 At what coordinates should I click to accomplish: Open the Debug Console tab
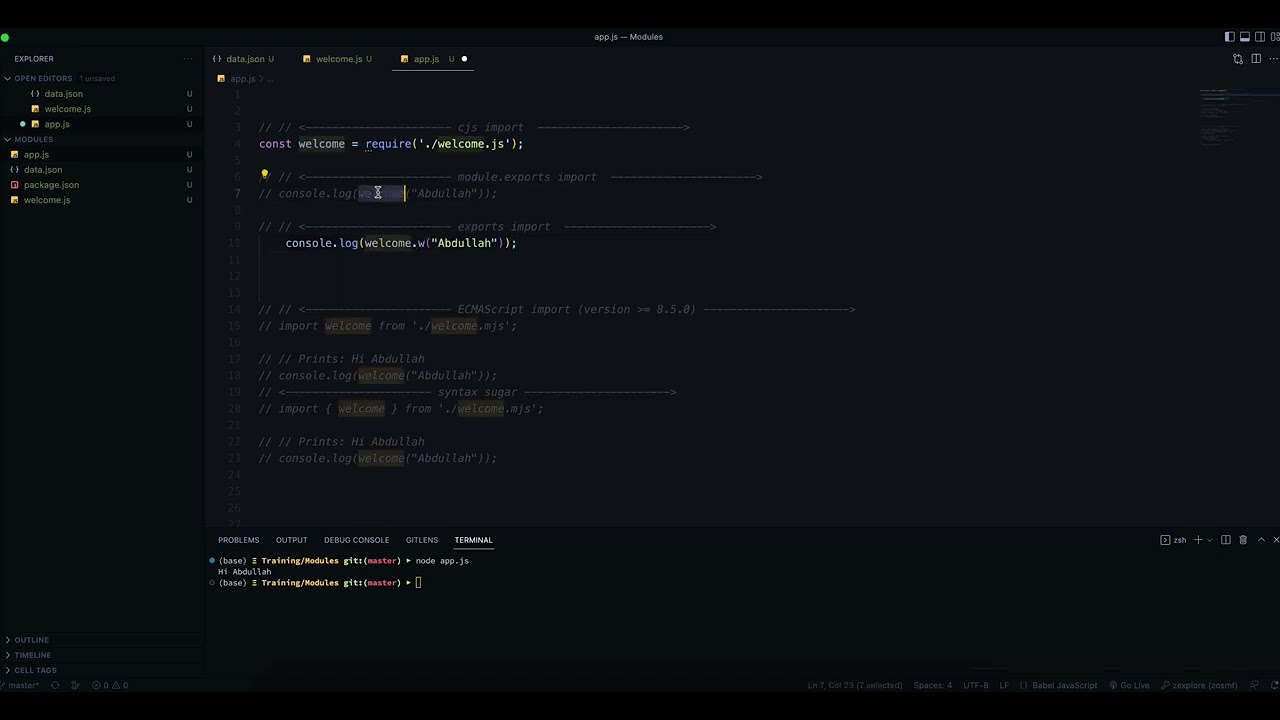click(x=356, y=540)
